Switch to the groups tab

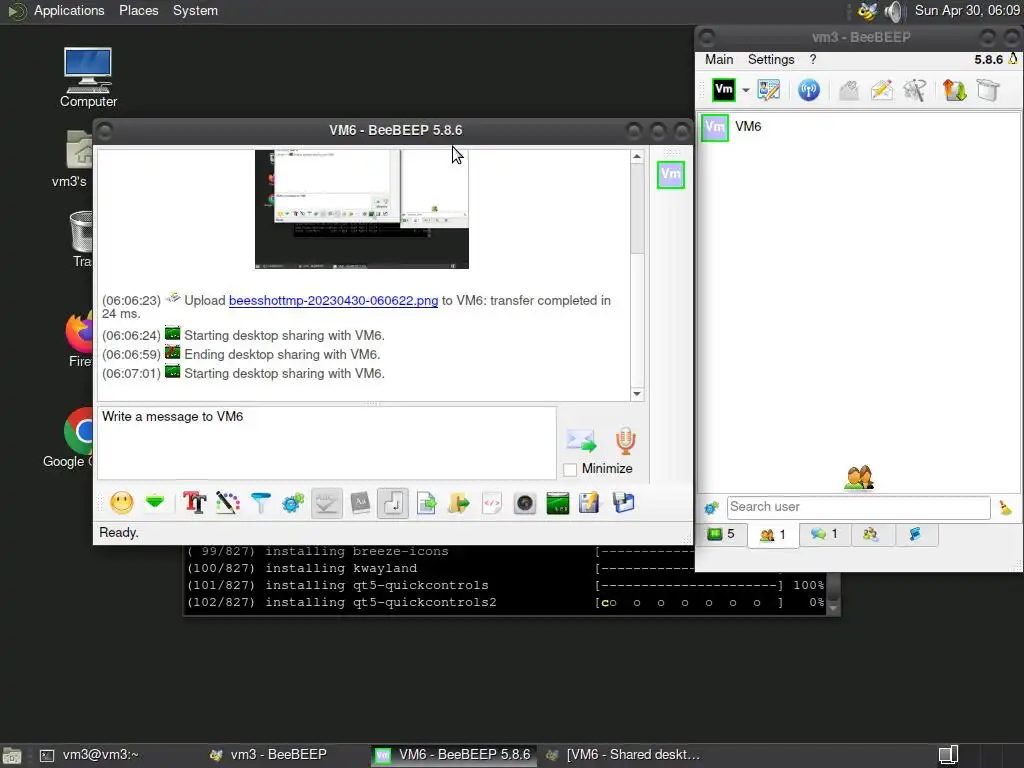(x=871, y=534)
